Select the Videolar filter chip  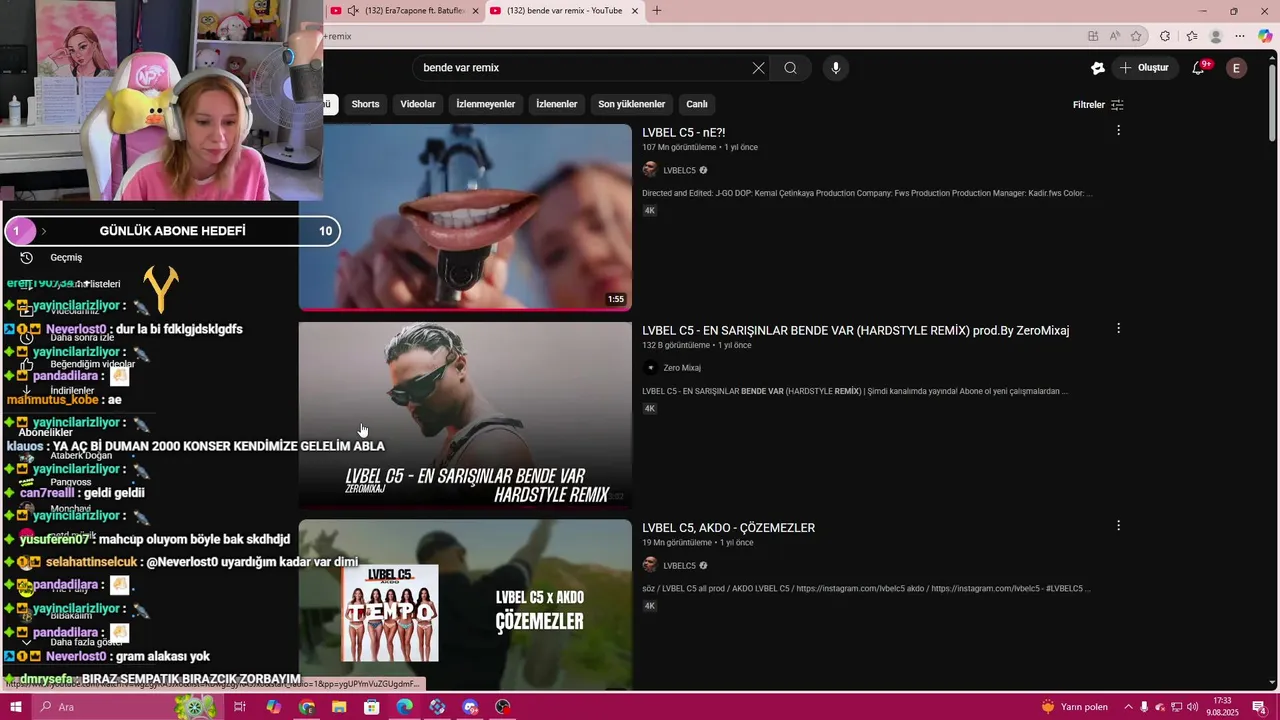418,104
